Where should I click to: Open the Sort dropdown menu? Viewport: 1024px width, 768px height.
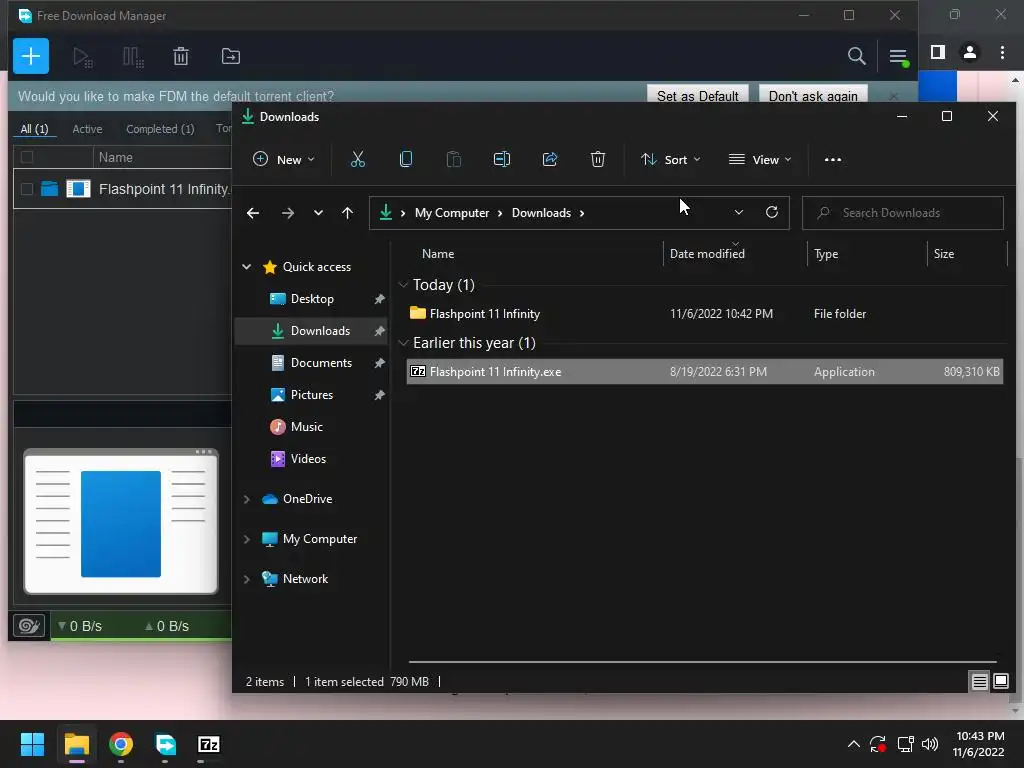[671, 159]
